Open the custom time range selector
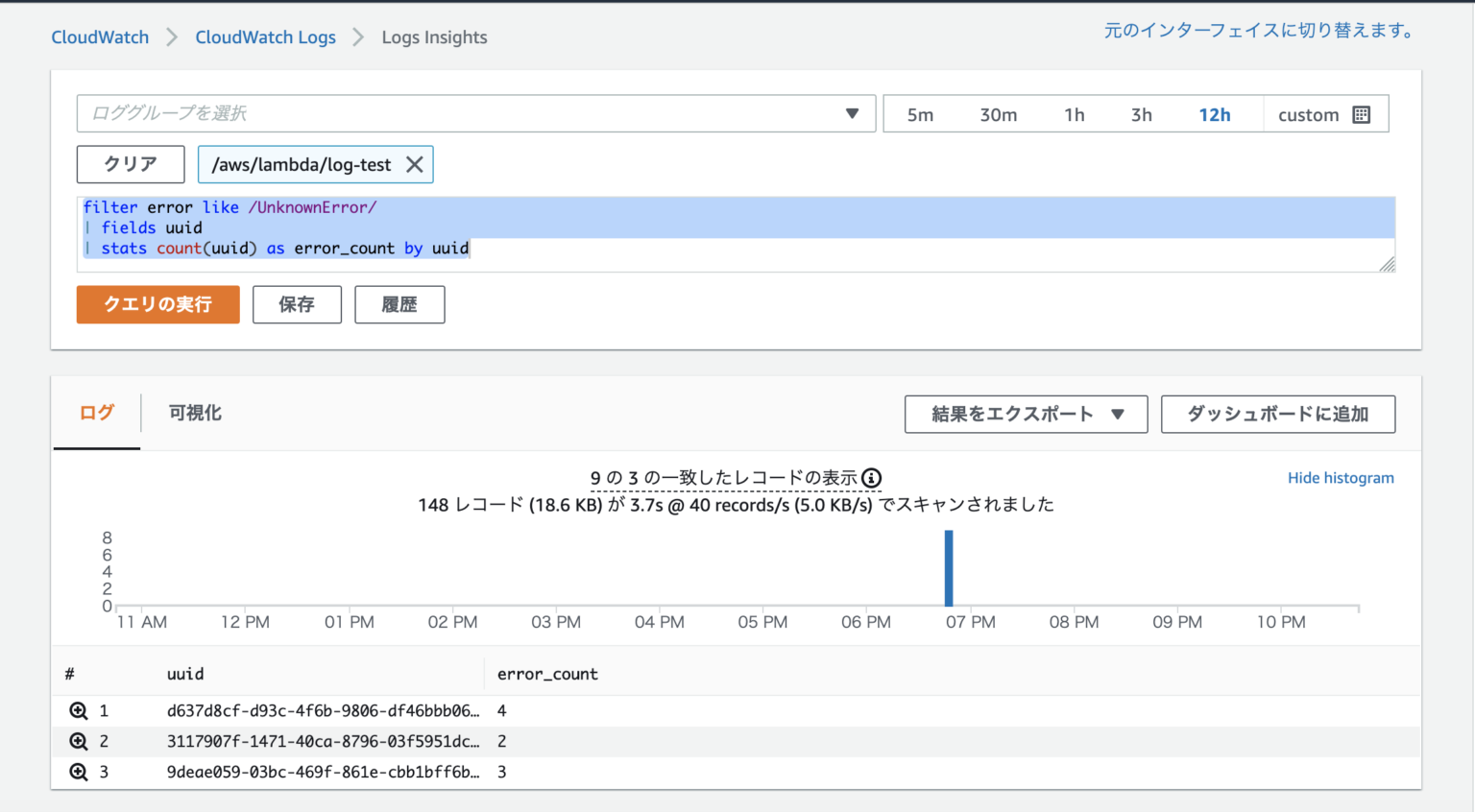The image size is (1475, 812). [1309, 113]
